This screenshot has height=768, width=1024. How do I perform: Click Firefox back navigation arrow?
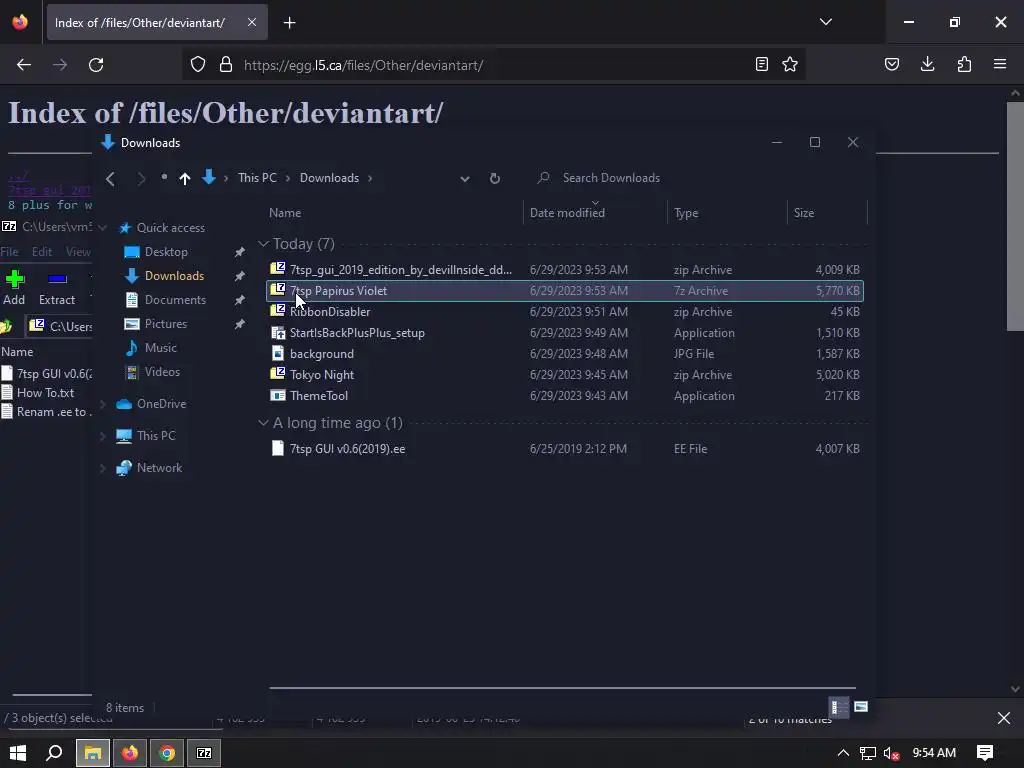[x=24, y=65]
